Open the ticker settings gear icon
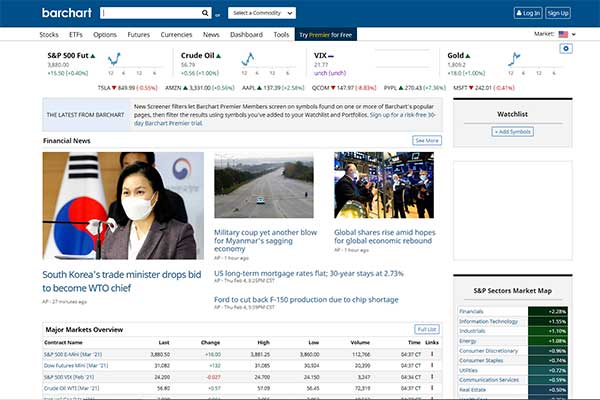 coord(566,49)
